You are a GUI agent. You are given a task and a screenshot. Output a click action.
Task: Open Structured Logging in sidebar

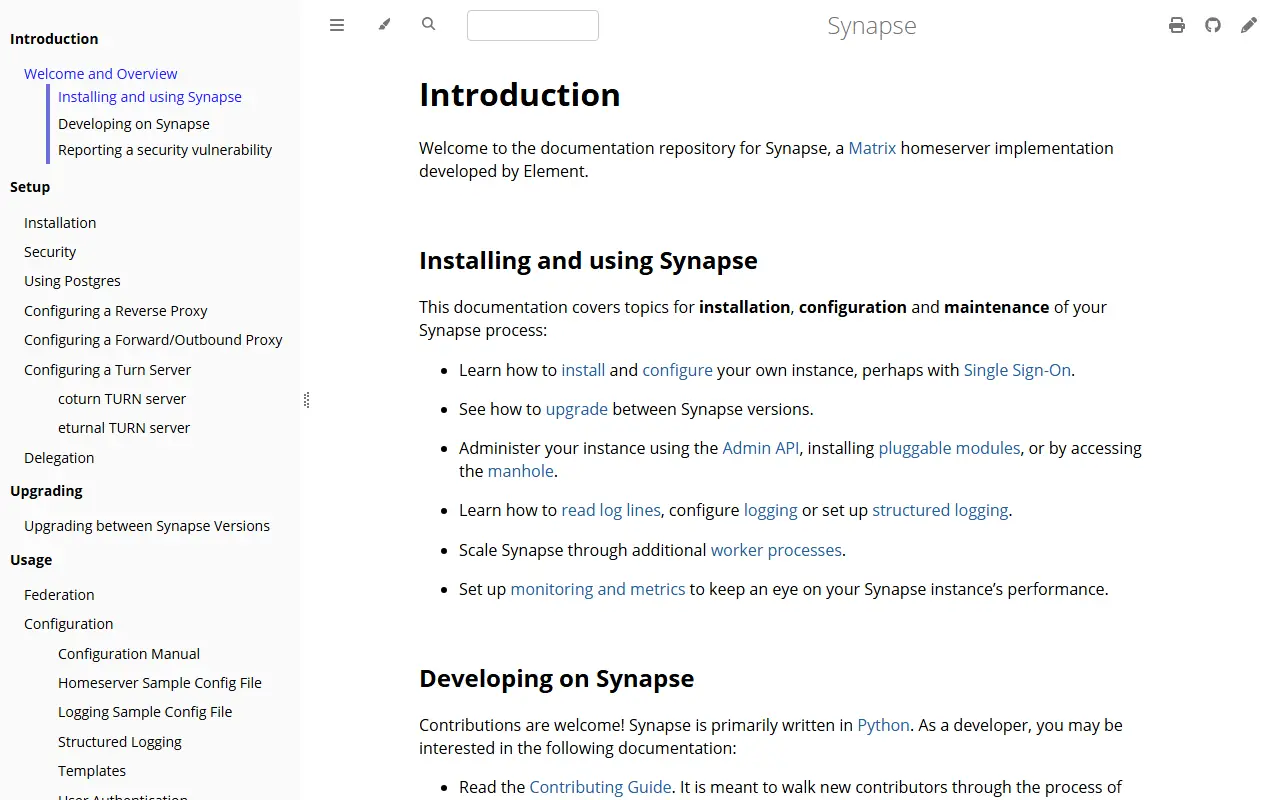[120, 742]
